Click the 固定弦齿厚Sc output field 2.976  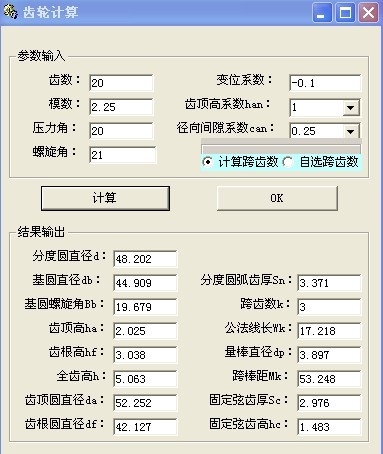[x=329, y=403]
